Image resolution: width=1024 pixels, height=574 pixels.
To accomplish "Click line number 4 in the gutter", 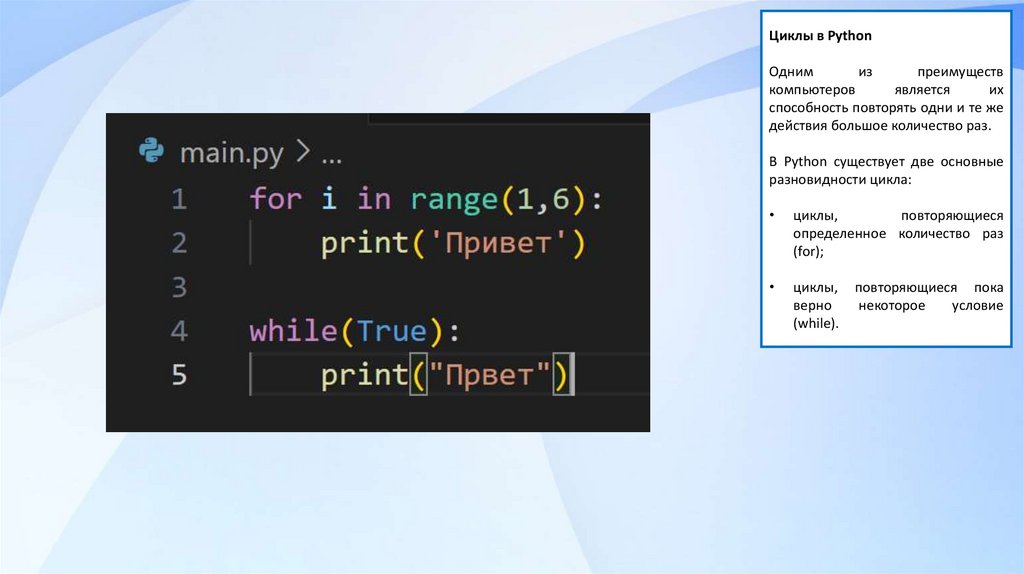I will (x=180, y=331).
